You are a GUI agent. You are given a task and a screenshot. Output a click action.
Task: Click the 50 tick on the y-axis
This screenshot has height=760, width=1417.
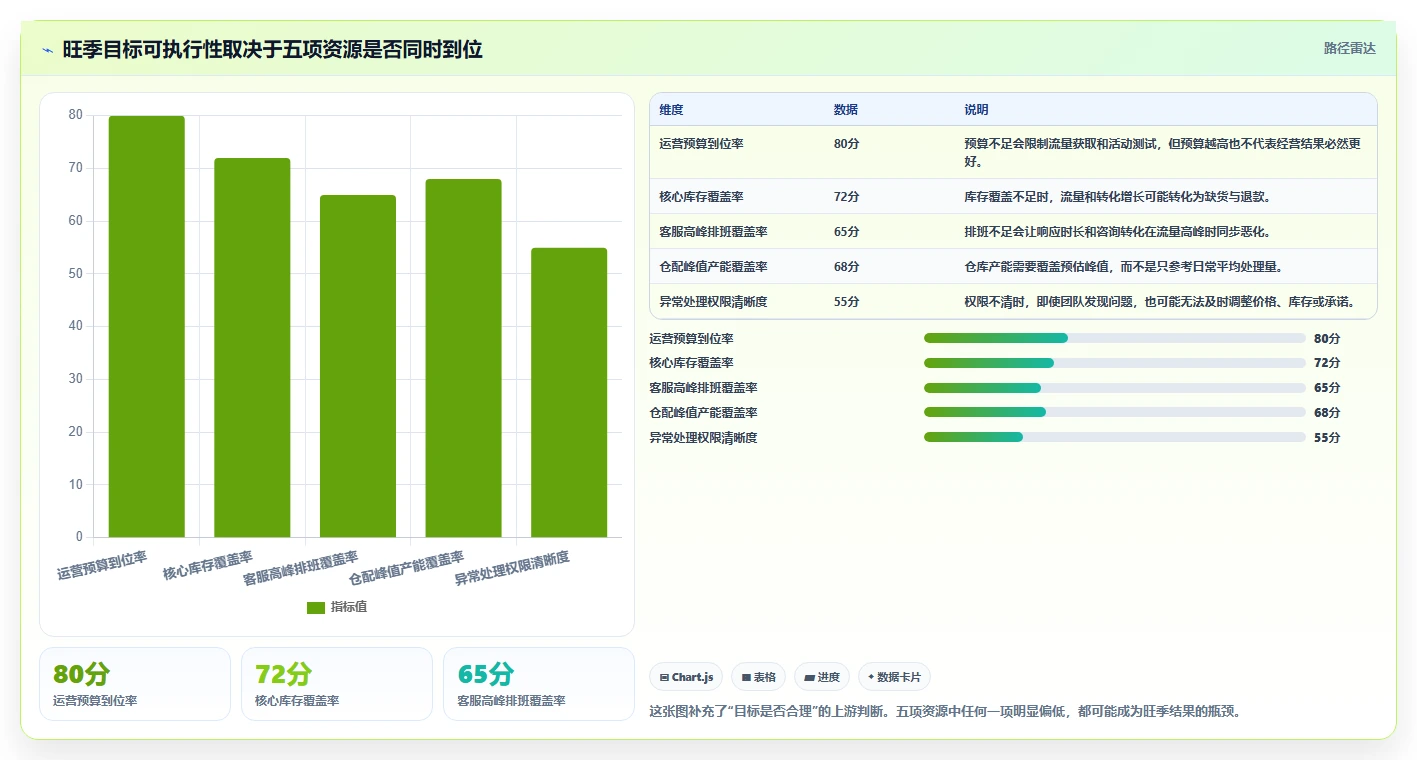76,273
